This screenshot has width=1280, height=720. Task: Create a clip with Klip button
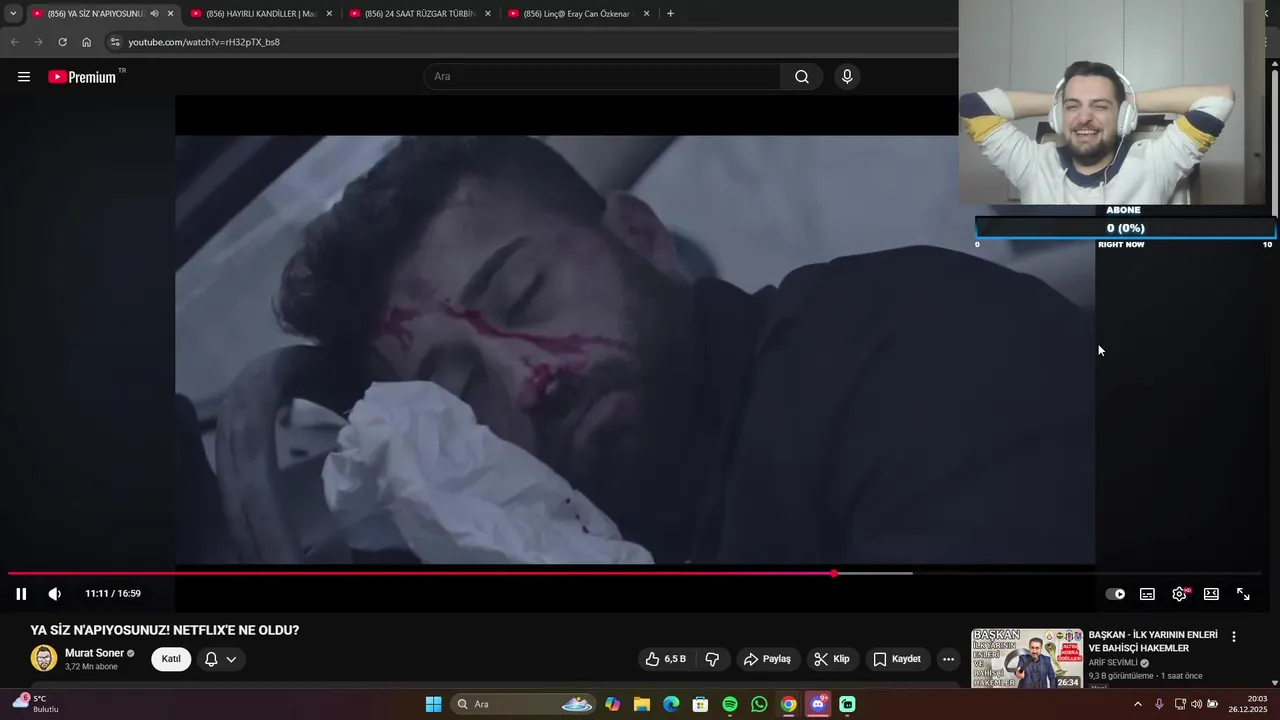coord(831,659)
